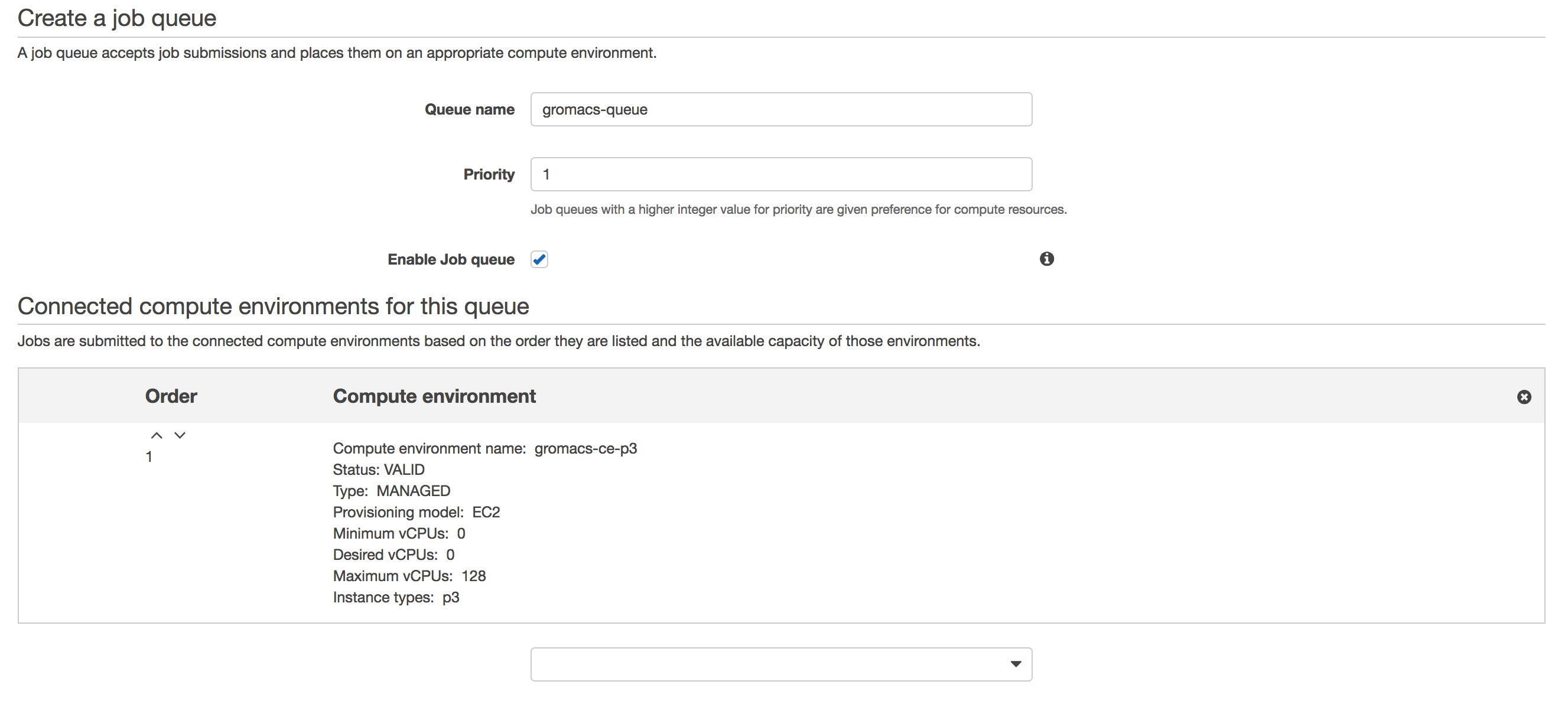
Task: Click the Status: VALID line
Action: (x=379, y=470)
